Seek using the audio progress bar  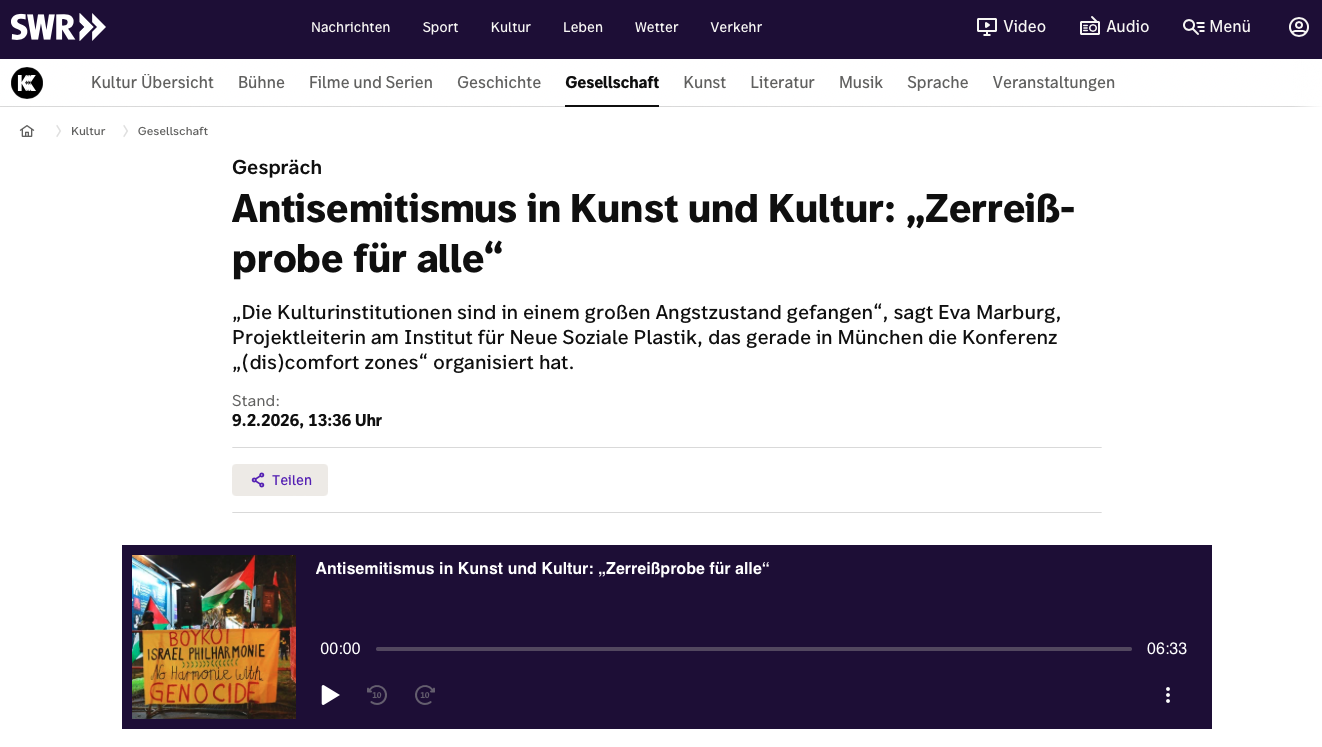point(755,648)
